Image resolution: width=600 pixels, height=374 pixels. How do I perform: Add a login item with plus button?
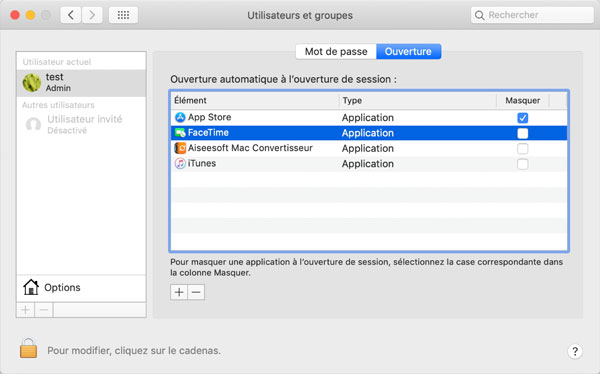click(x=179, y=292)
